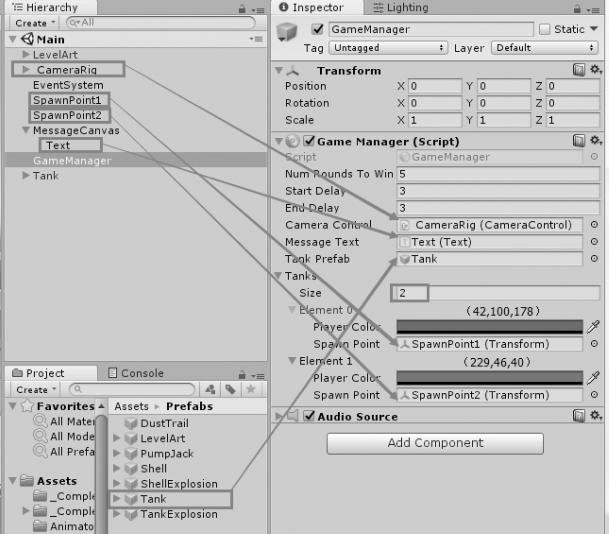Pick Element 1 player color with eyedropper
This screenshot has width=609, height=534.
593,377
